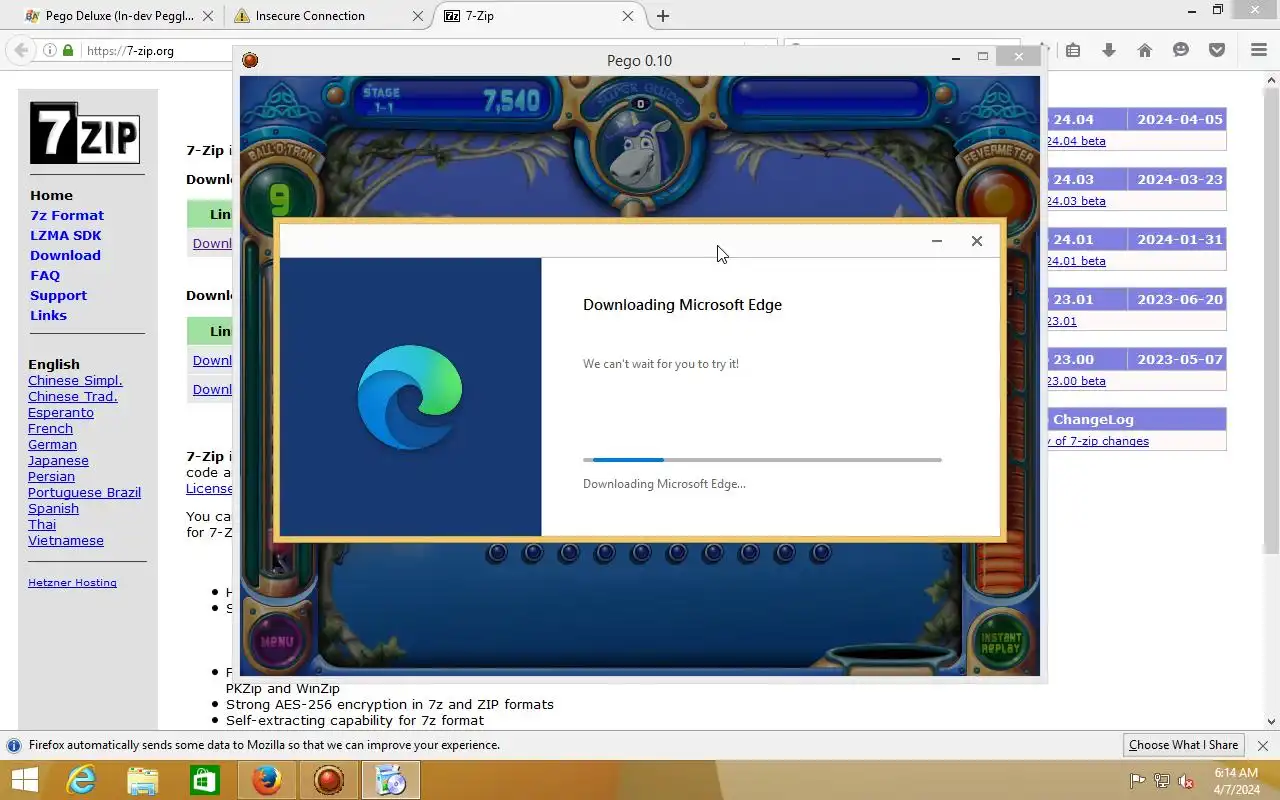Open the site info icon in address bar
The width and height of the screenshot is (1280, 800).
pyautogui.click(x=49, y=50)
